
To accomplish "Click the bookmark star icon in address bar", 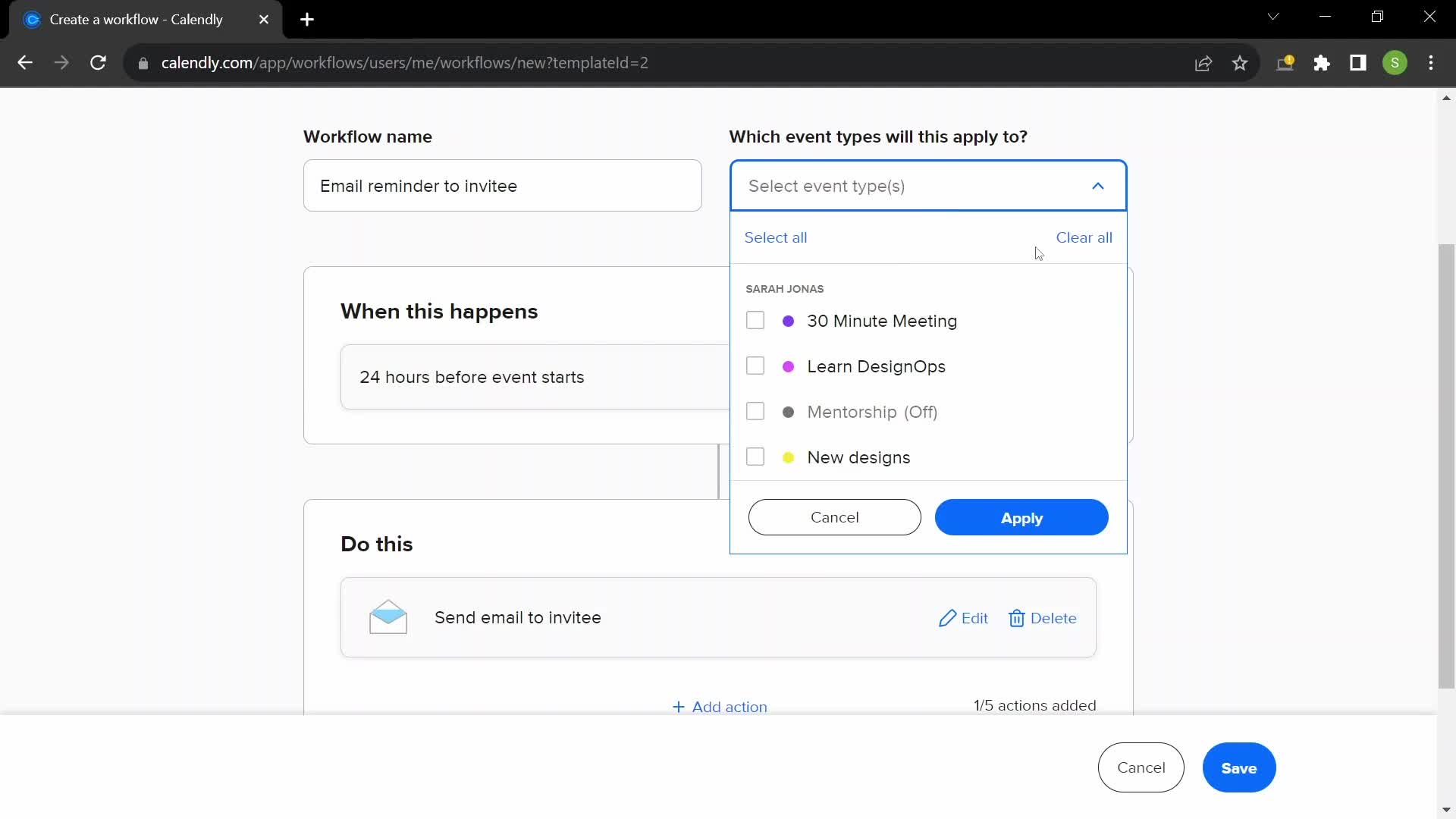I will coord(1243,63).
